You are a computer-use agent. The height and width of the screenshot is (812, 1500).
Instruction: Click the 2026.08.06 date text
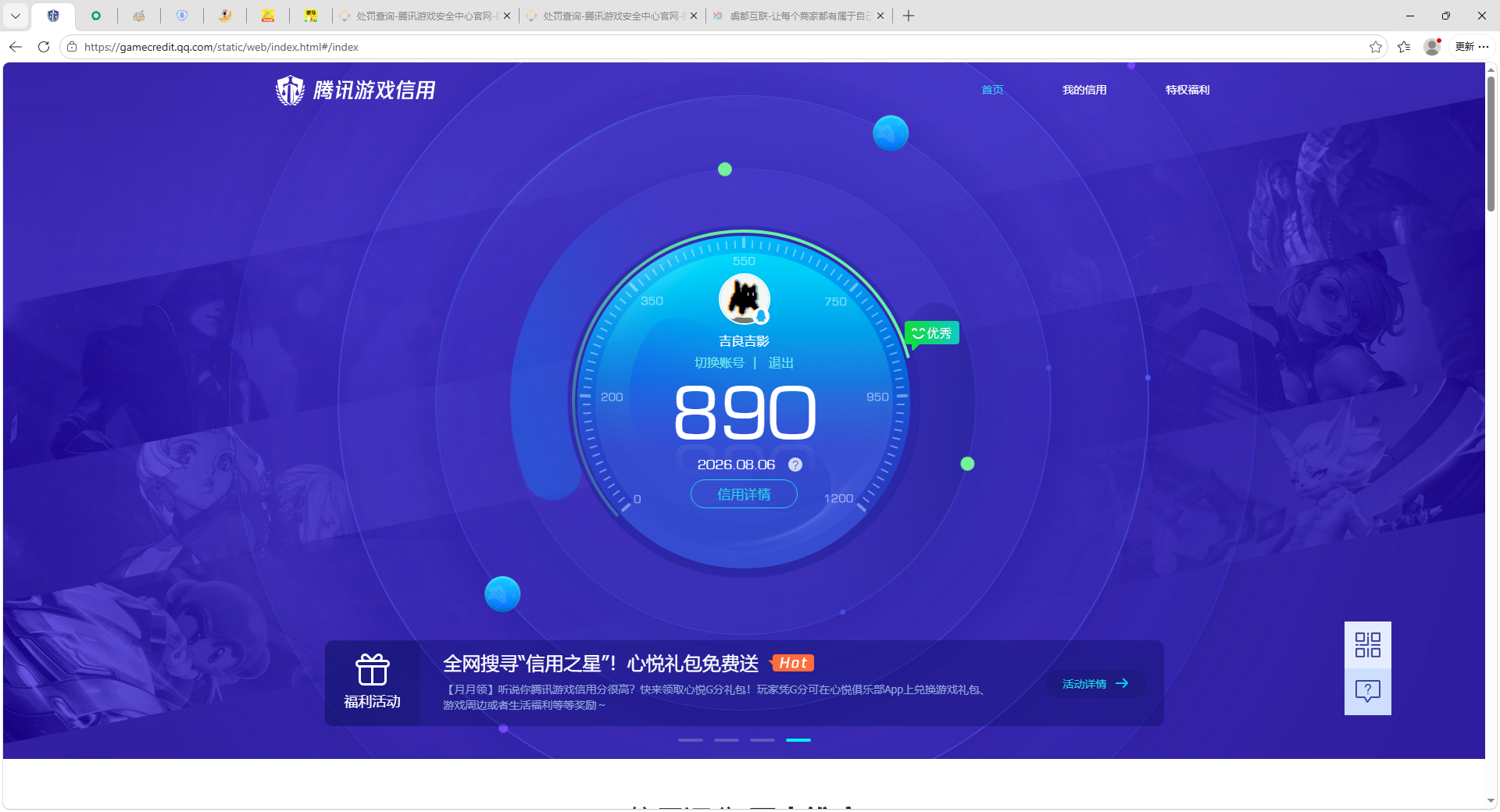coord(736,465)
